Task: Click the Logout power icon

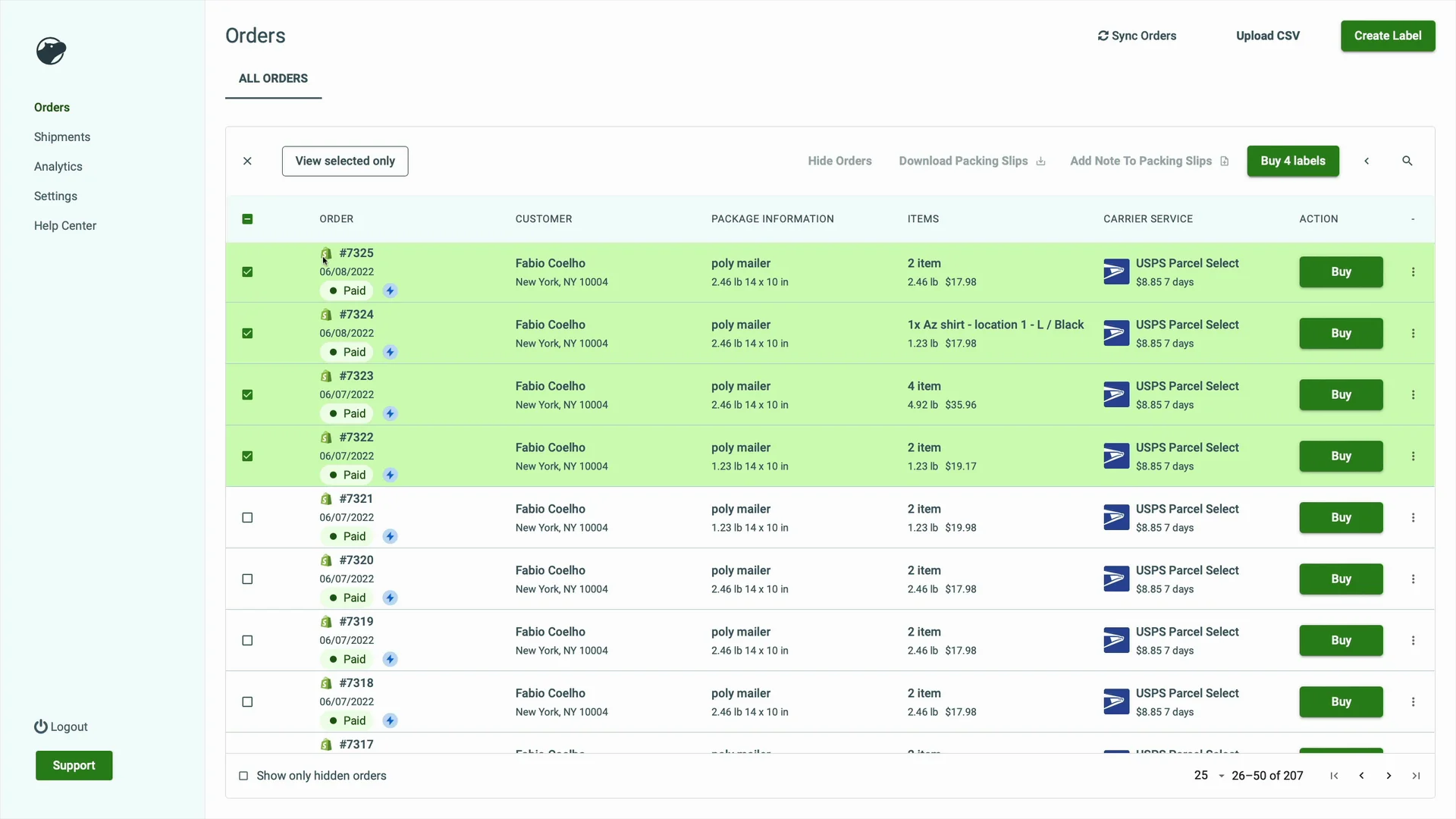Action: [x=41, y=726]
